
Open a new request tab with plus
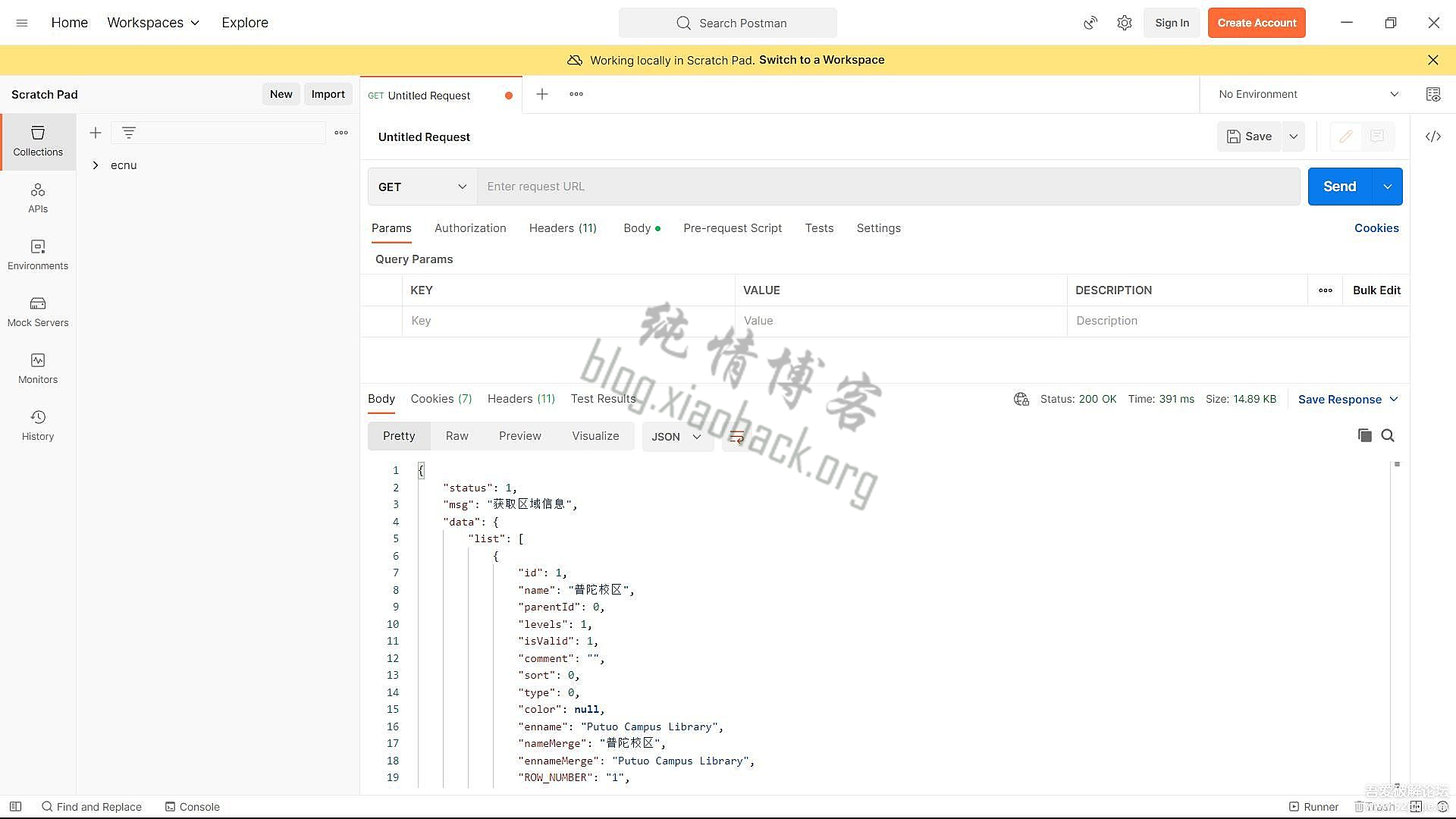(542, 94)
